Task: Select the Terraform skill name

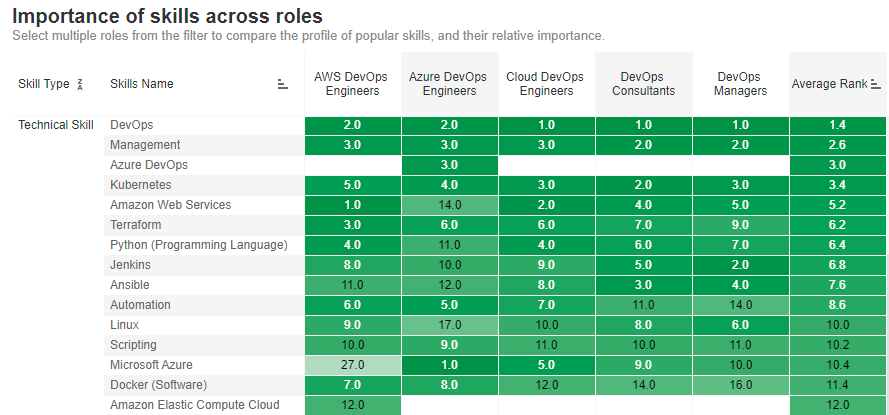Action: (136, 225)
